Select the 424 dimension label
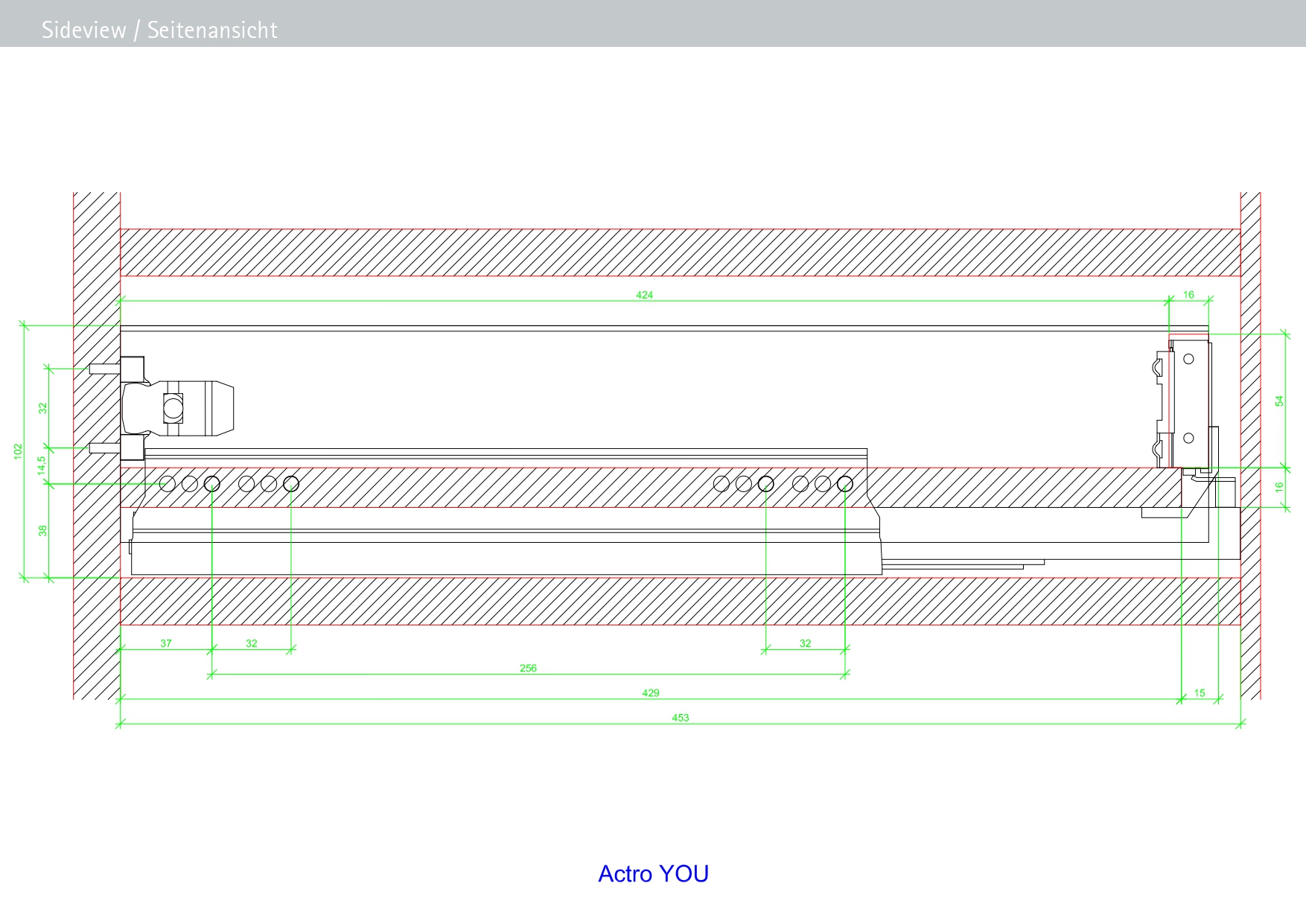 pos(644,295)
